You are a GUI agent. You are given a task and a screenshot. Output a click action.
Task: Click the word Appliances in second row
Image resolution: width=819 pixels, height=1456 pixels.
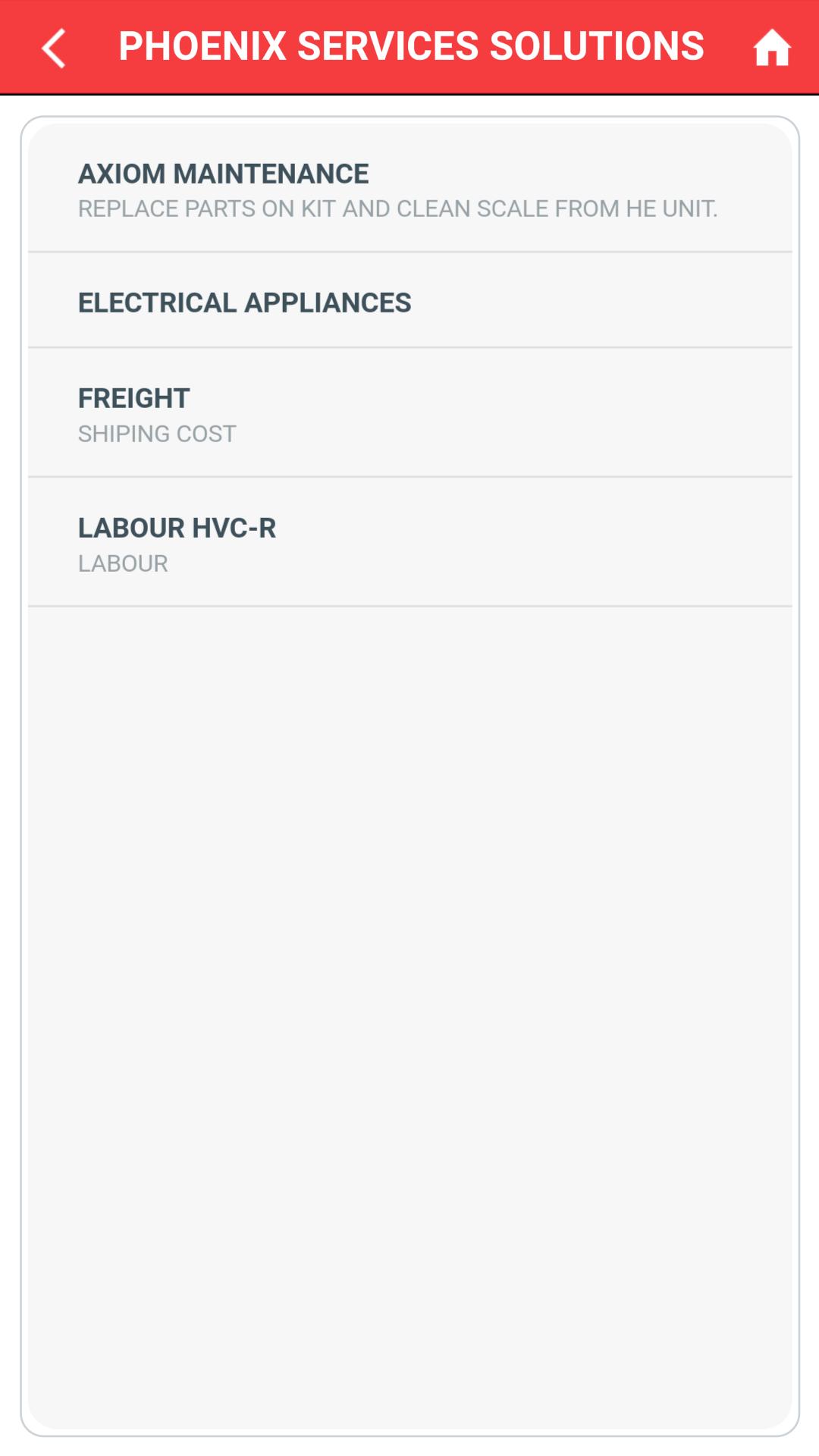(328, 303)
